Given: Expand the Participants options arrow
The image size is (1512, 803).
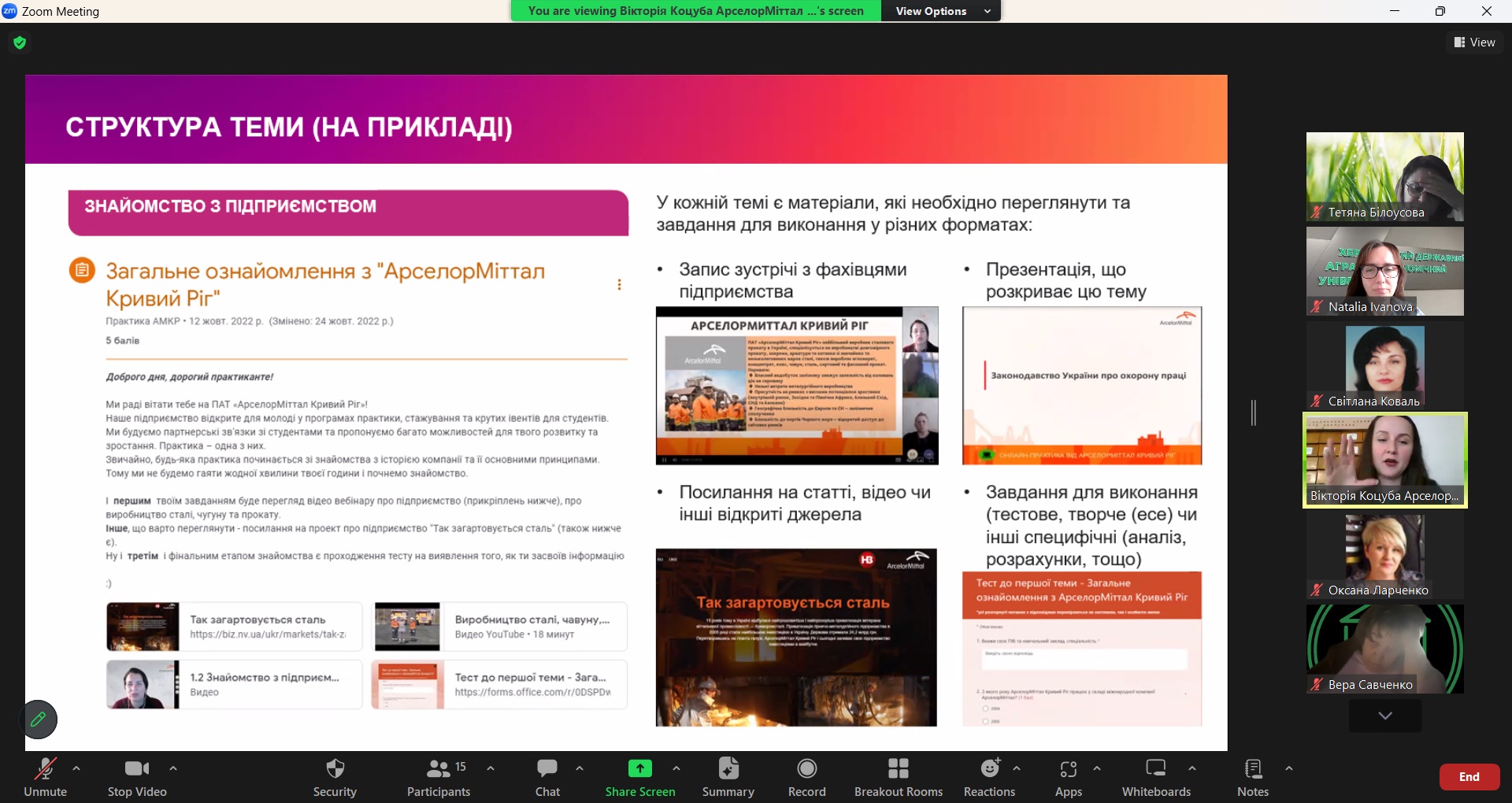Looking at the screenshot, I should [491, 768].
